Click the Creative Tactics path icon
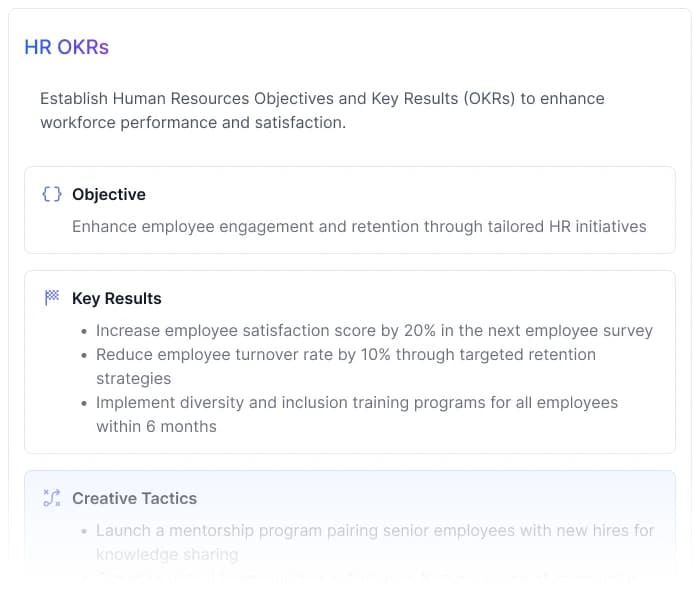The image size is (700, 600). [x=52, y=498]
